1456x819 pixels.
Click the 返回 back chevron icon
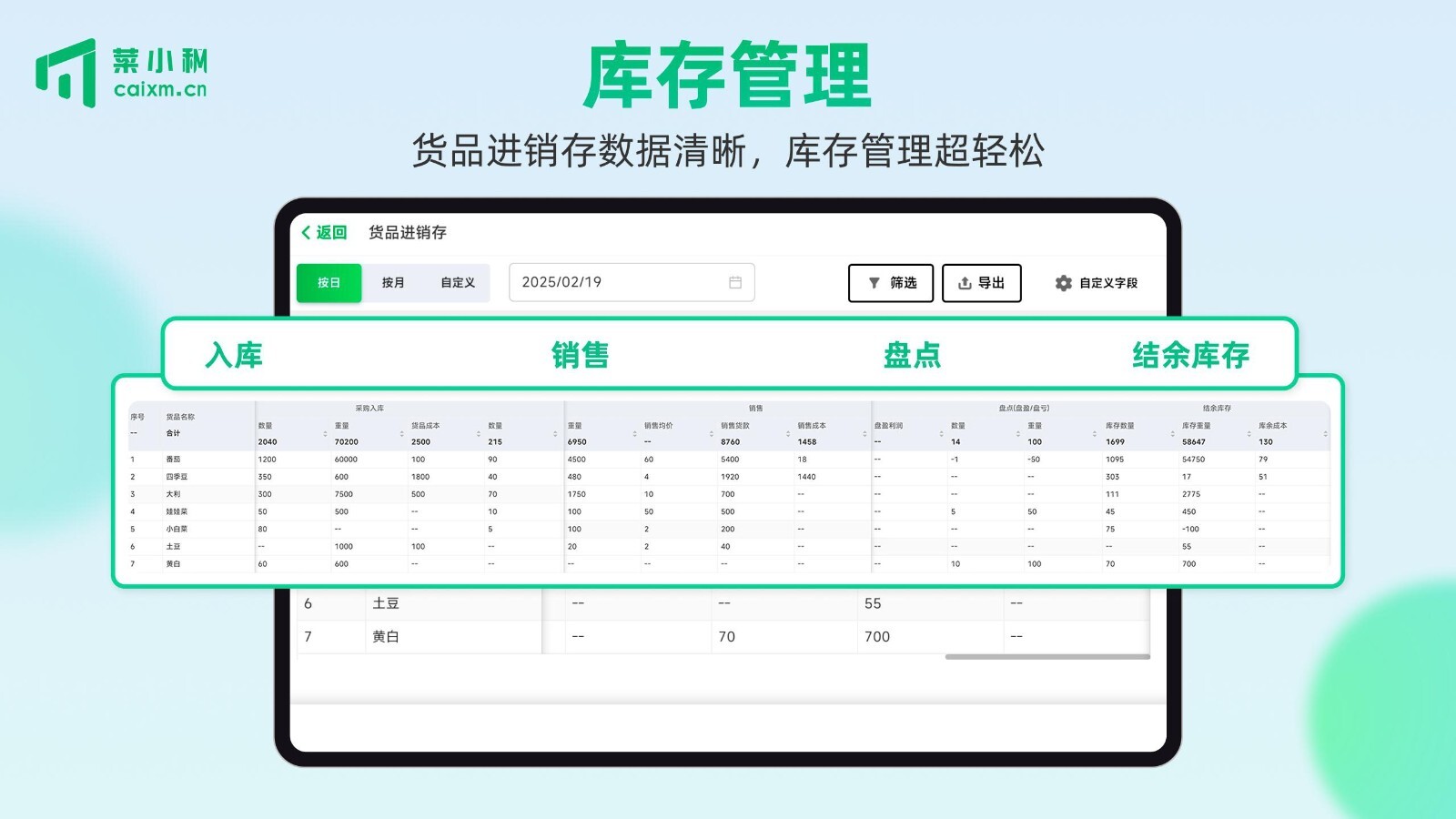click(307, 233)
